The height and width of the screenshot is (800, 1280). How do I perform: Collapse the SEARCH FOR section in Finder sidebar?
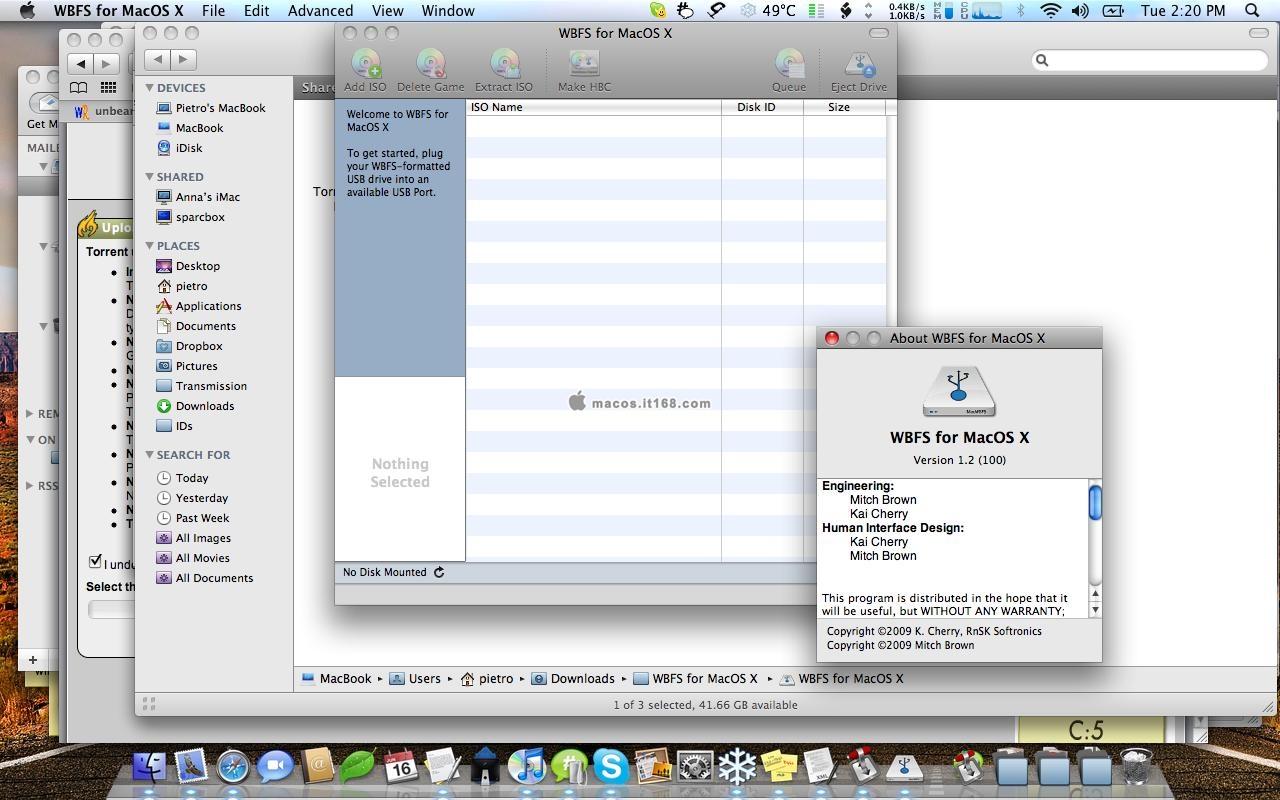tap(149, 455)
